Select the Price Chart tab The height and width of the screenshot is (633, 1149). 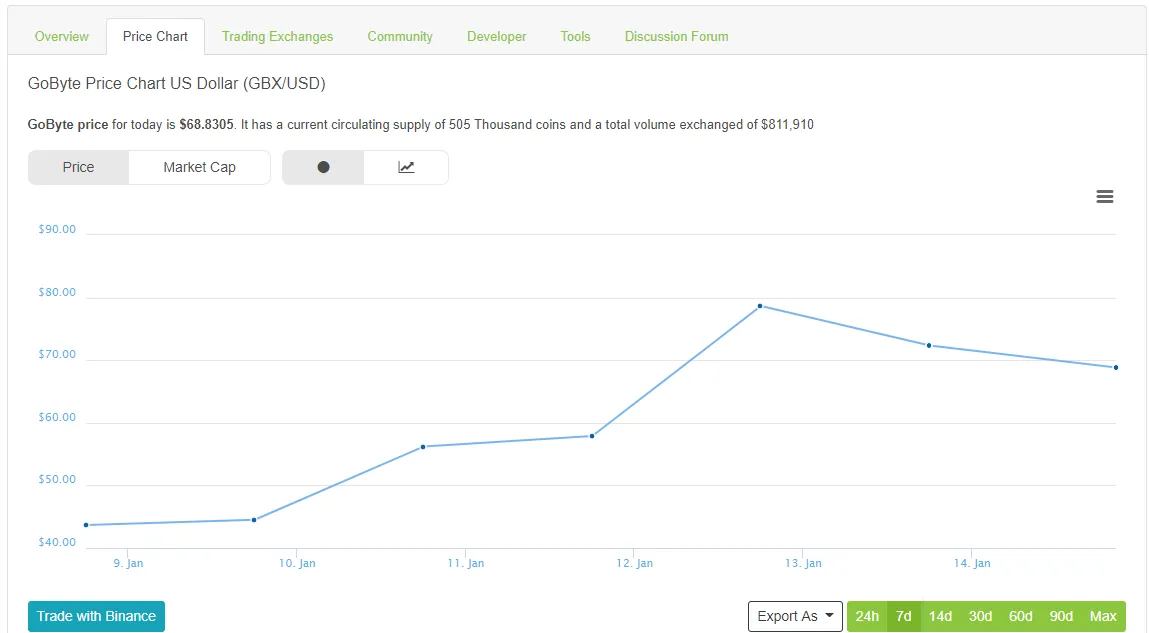tap(155, 37)
